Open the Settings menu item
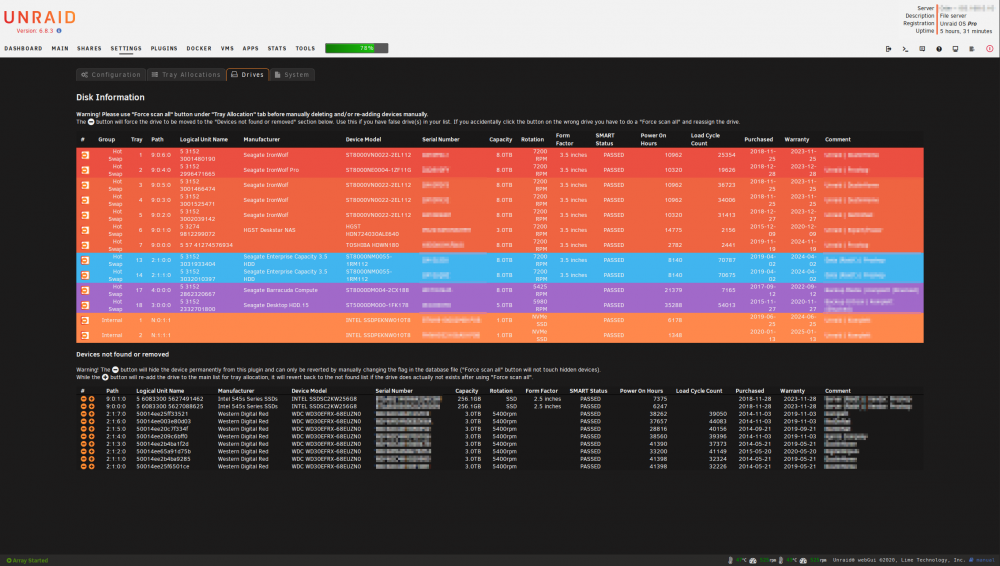1000x566 pixels. (126, 48)
